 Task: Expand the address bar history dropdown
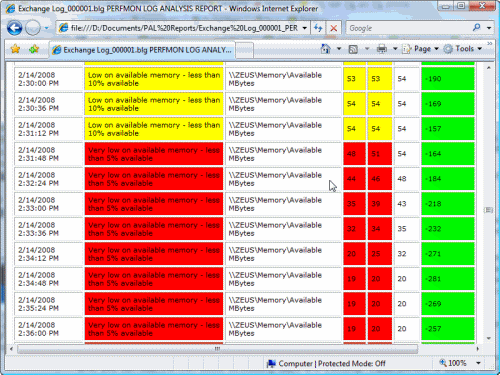pyautogui.click(x=304, y=28)
